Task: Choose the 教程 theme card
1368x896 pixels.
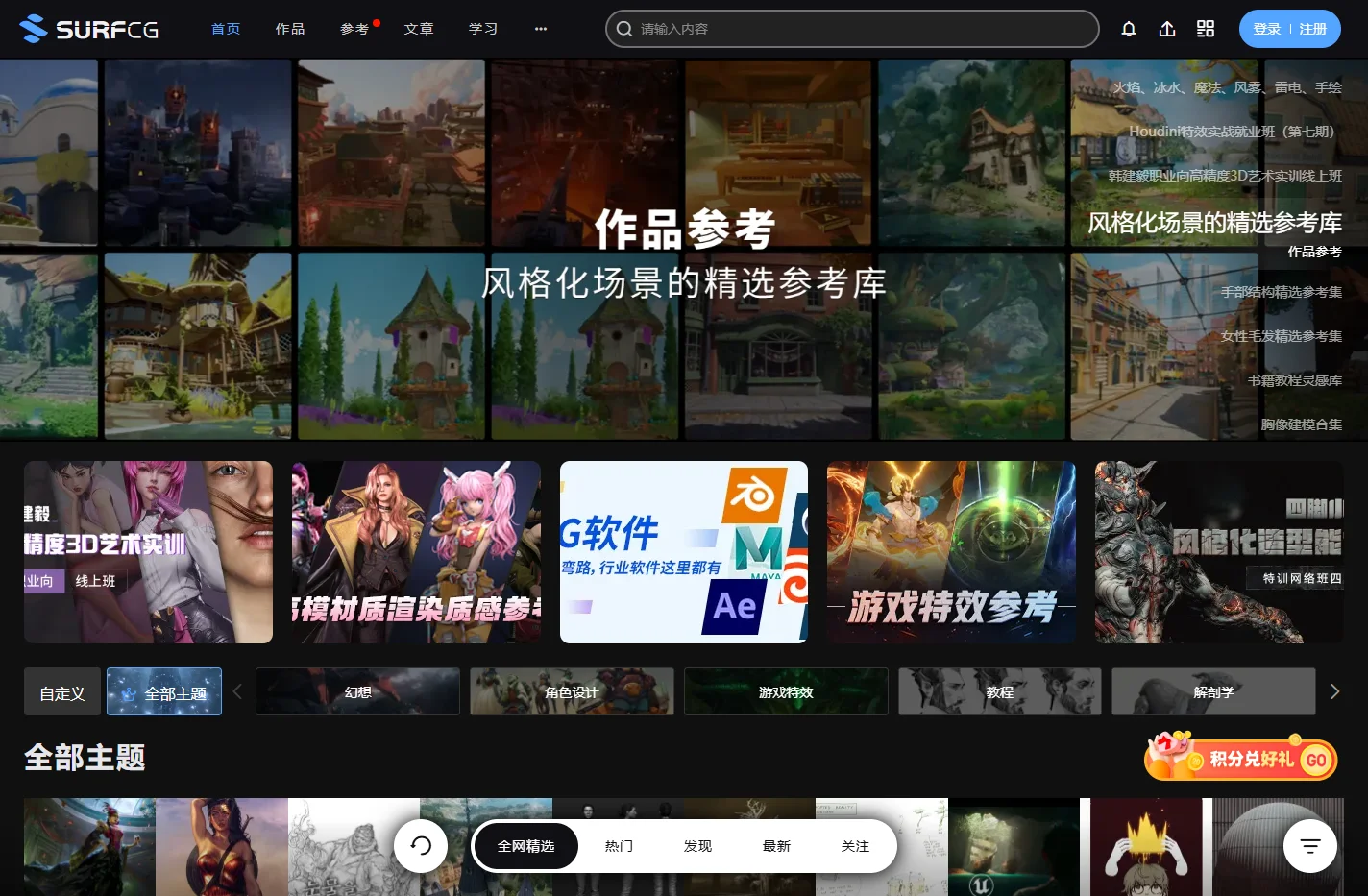Action: [1000, 691]
